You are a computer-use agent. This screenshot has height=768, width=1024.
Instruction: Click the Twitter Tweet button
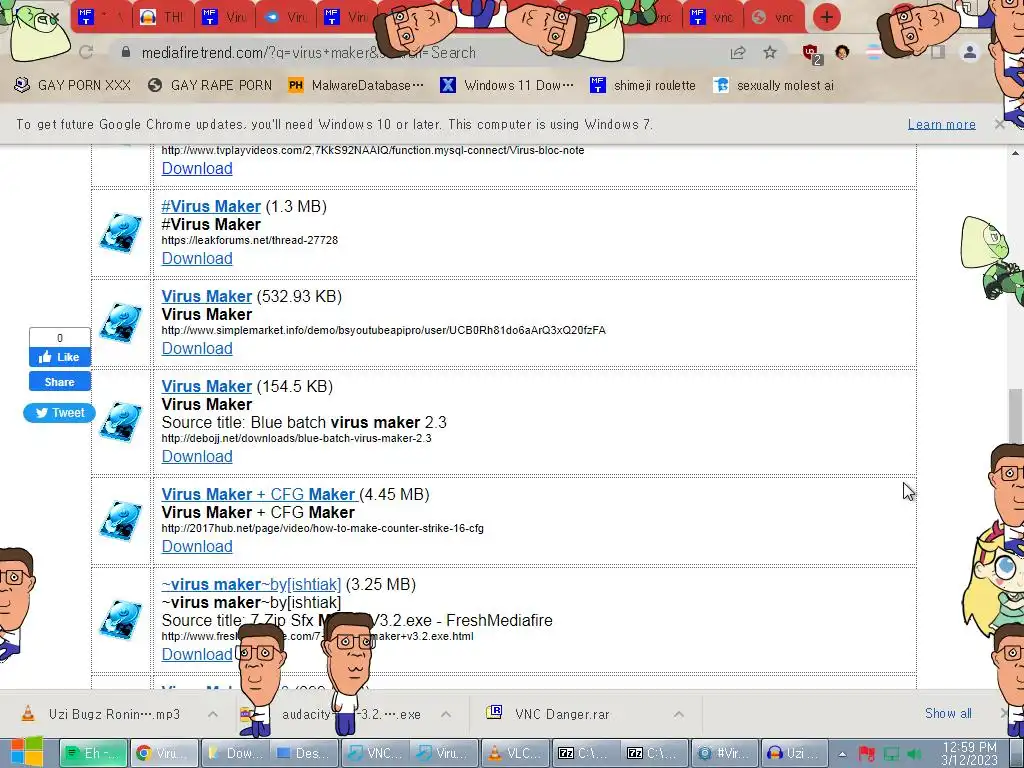[x=59, y=413]
